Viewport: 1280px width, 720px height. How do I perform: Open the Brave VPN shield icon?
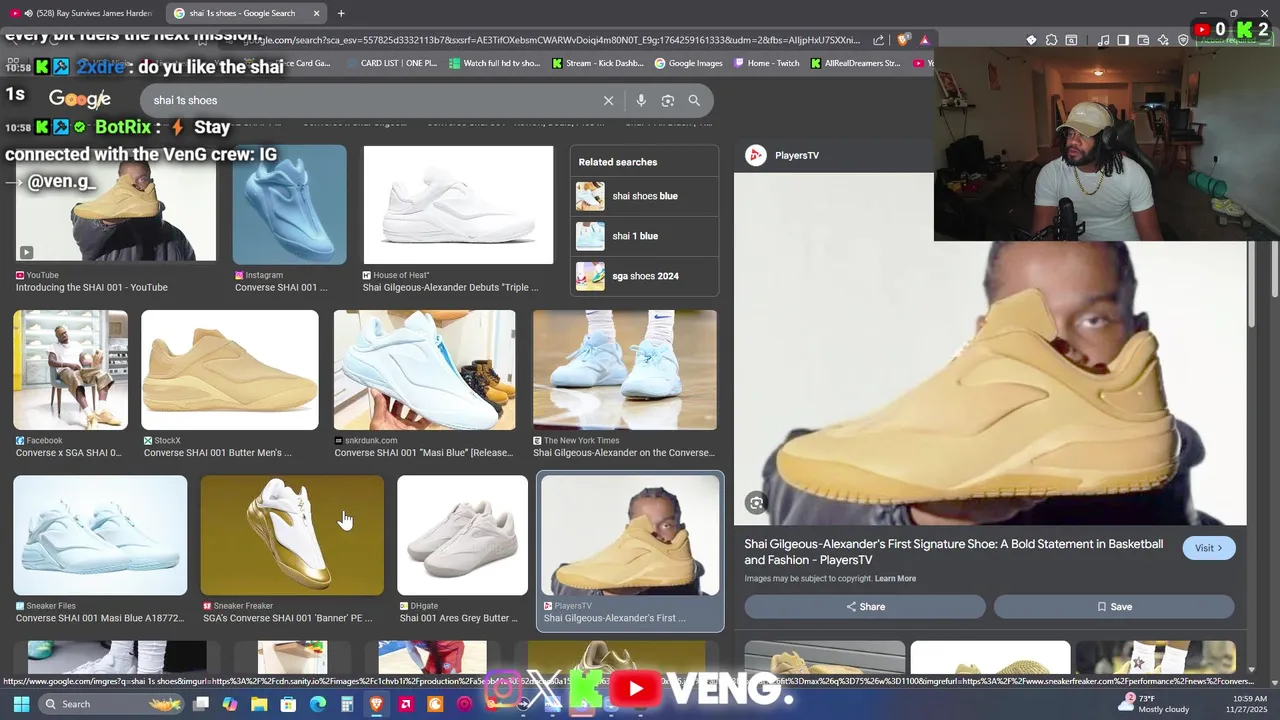(x=1183, y=40)
